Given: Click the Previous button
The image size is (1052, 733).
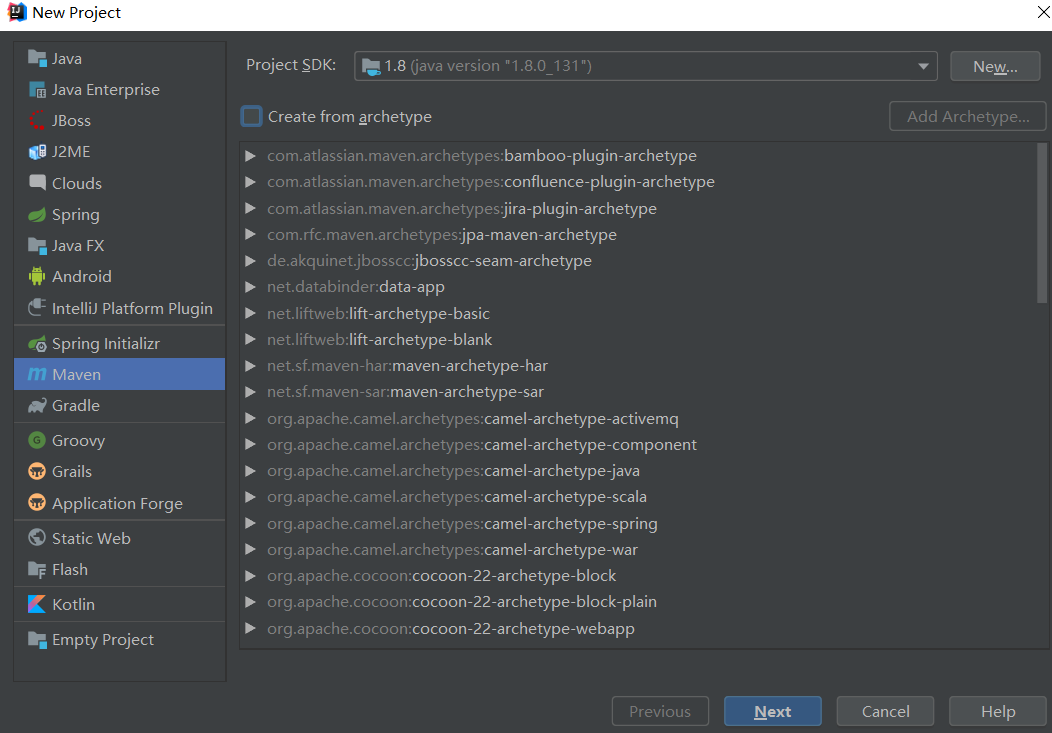Looking at the screenshot, I should coord(660,711).
